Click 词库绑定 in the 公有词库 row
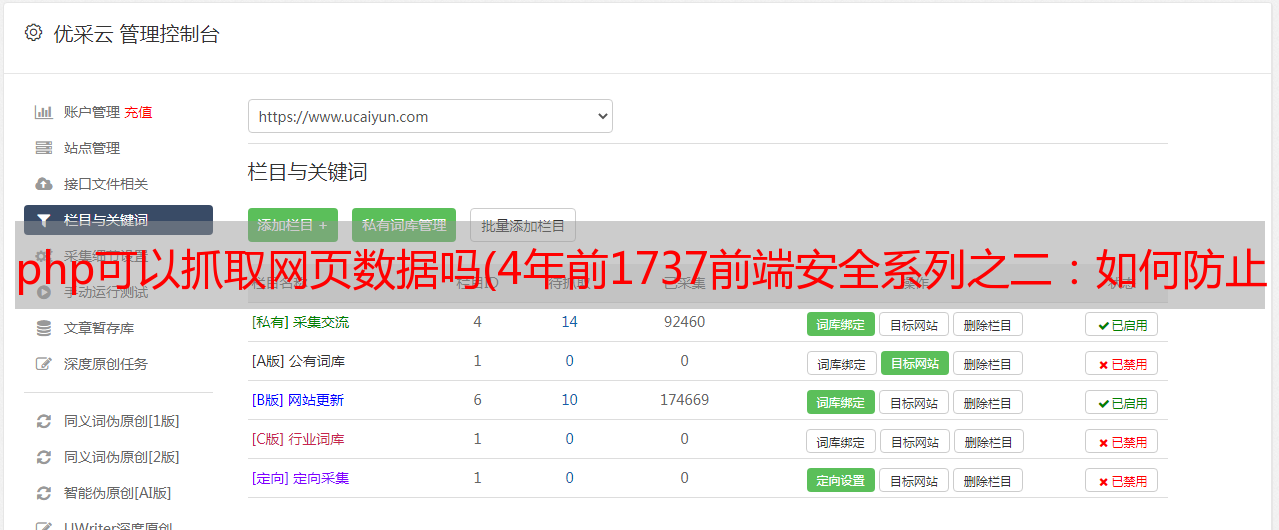Viewport: 1279px width, 530px height. click(x=842, y=363)
